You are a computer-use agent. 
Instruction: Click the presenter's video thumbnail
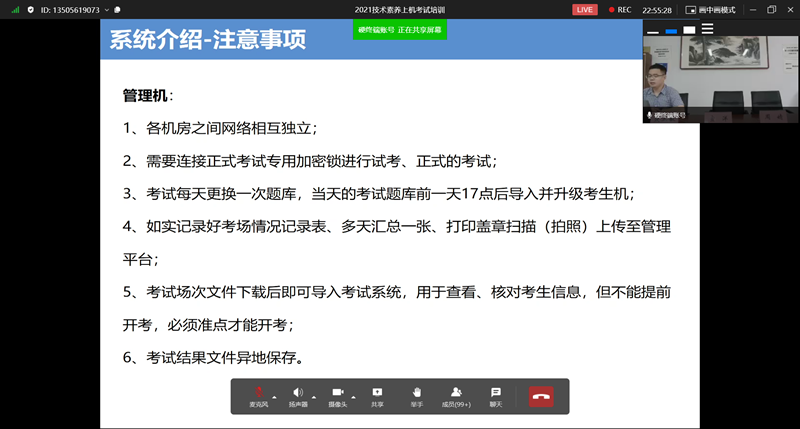pyautogui.click(x=720, y=85)
